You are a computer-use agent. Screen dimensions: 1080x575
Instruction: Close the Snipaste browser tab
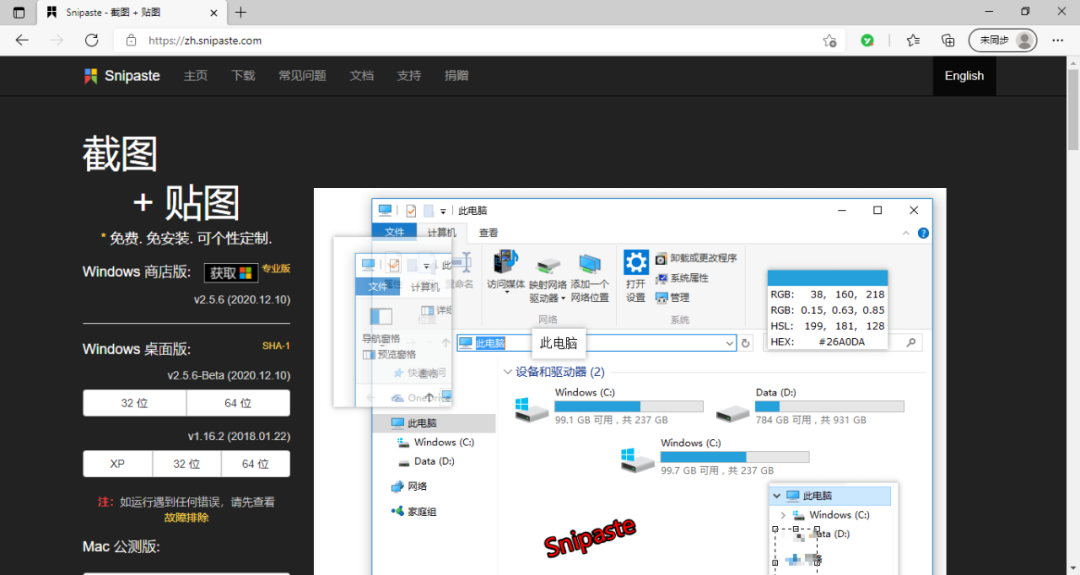point(214,12)
